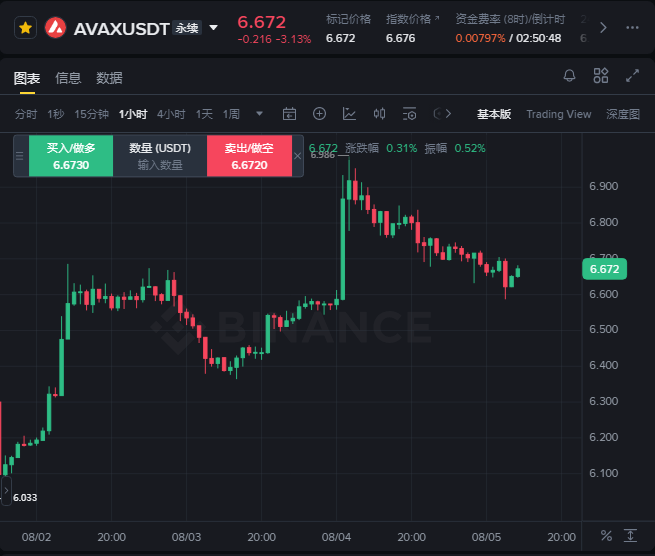Click the funding rate value 0.00797%
This screenshot has height=556, width=655.
point(480,38)
